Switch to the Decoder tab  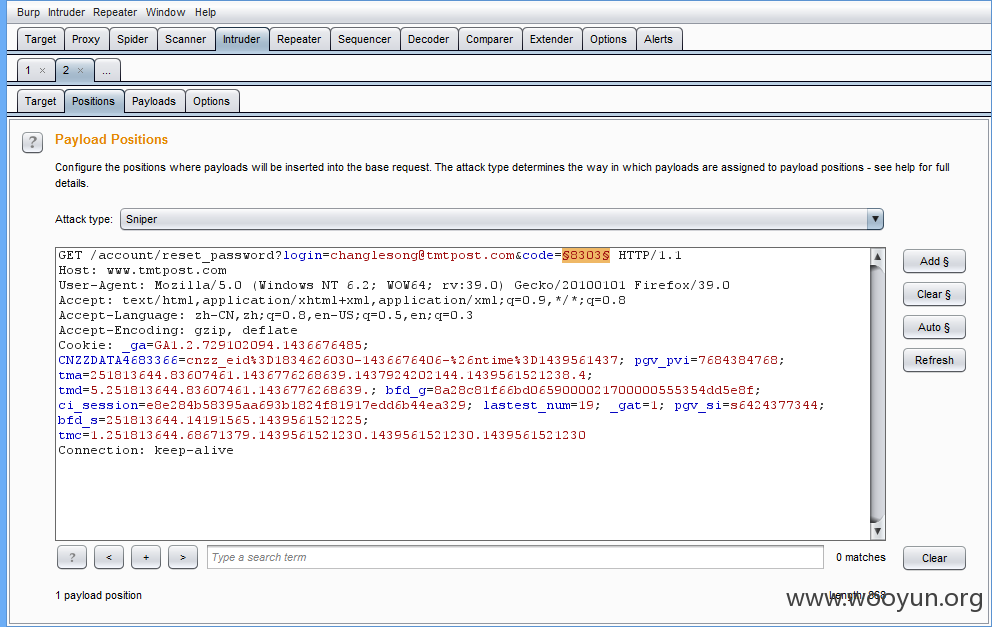click(x=428, y=39)
